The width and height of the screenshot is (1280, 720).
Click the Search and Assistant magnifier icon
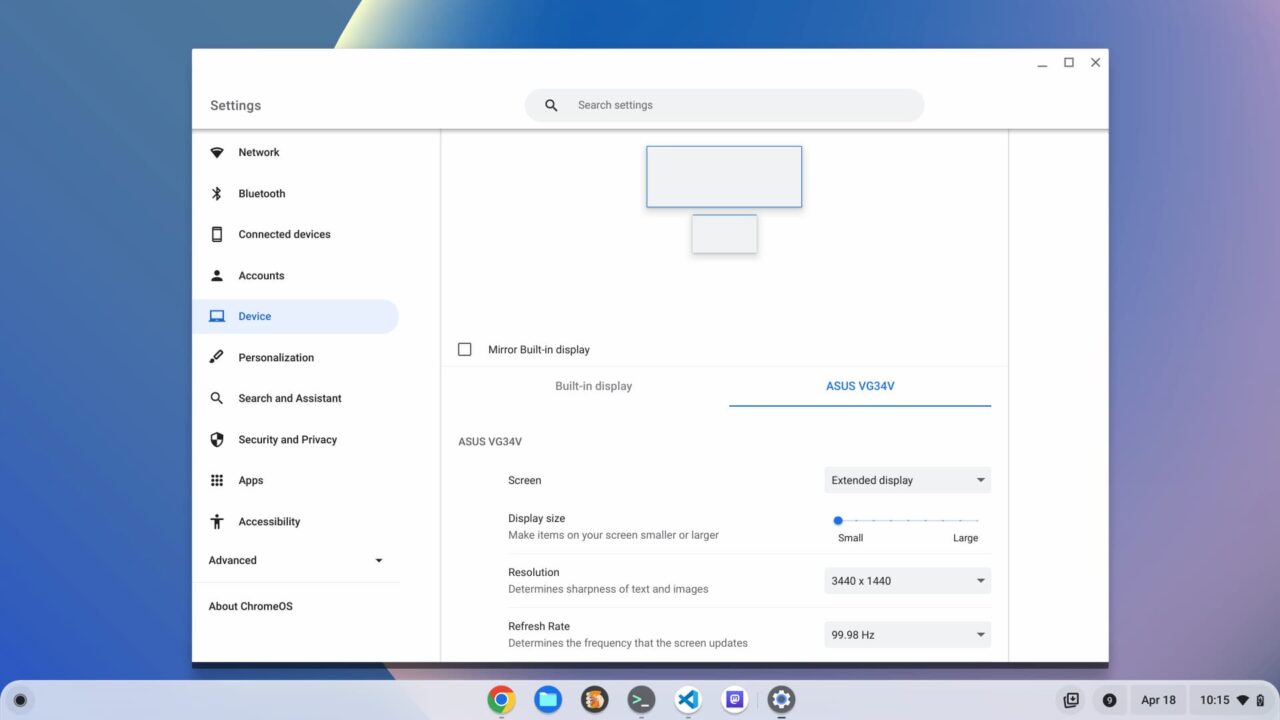(217, 398)
